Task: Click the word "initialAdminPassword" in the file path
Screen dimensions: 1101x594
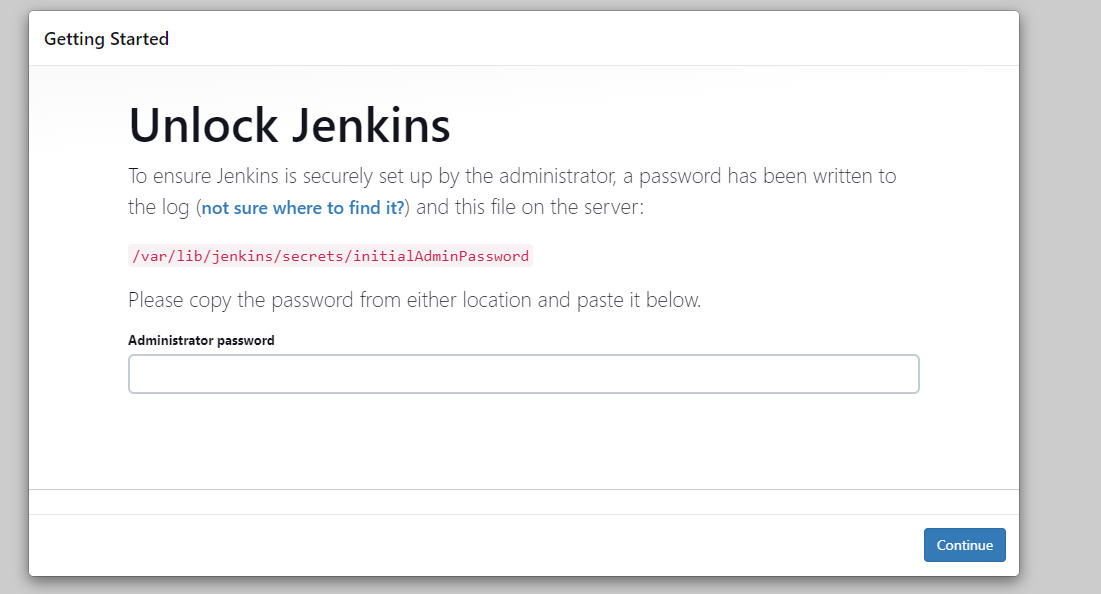Action: [440, 256]
